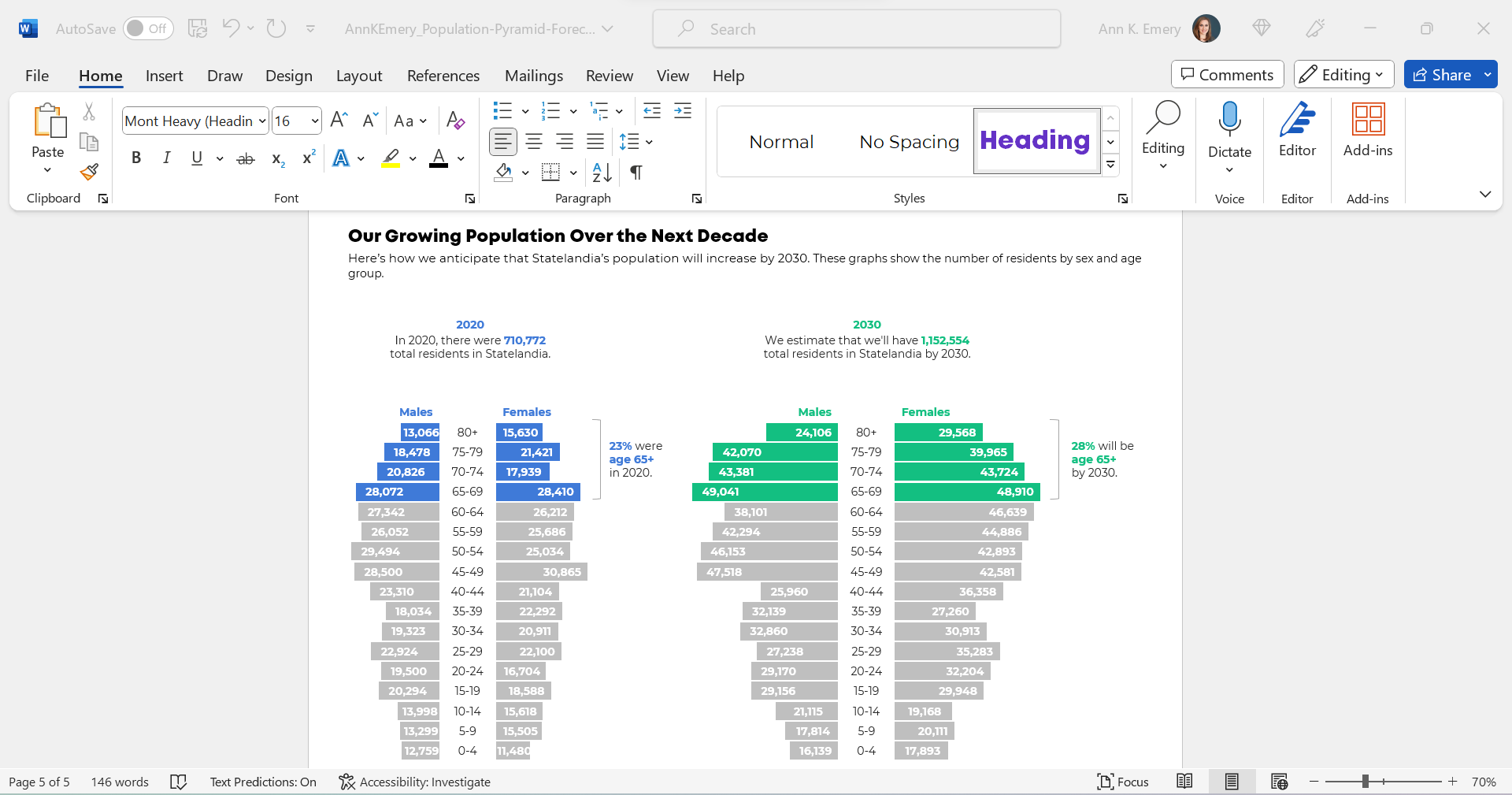Toggle Italic formatting button
The image size is (1512, 795).
tap(166, 158)
